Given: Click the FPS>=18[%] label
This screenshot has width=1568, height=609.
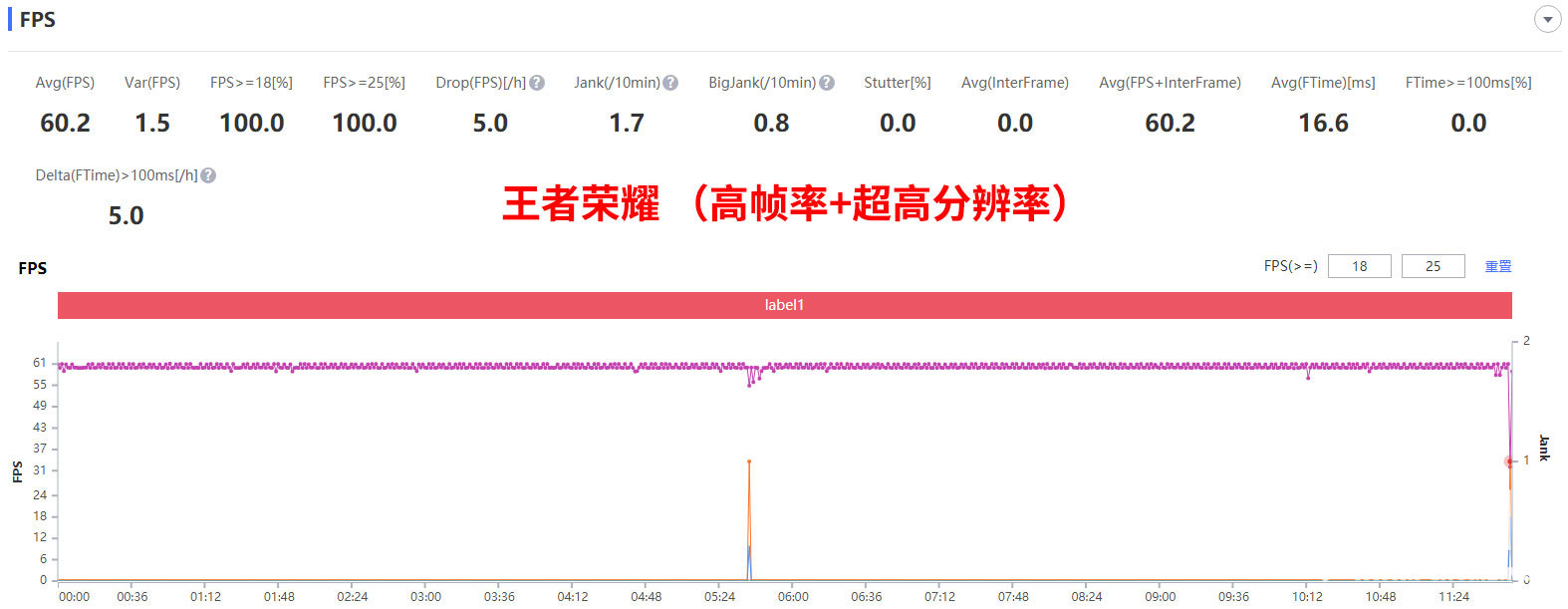Looking at the screenshot, I should click(251, 83).
